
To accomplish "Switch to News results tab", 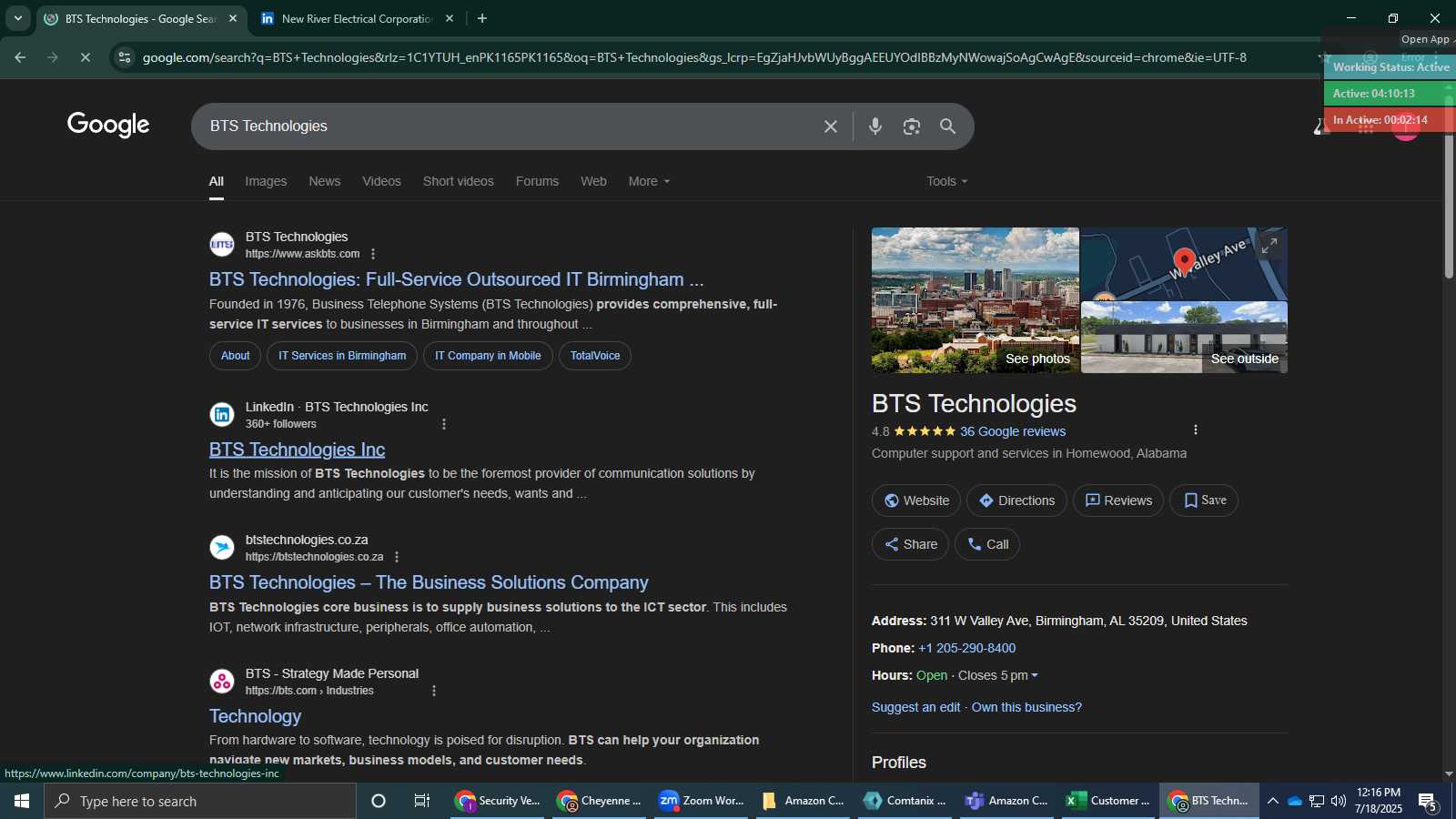I will [325, 181].
